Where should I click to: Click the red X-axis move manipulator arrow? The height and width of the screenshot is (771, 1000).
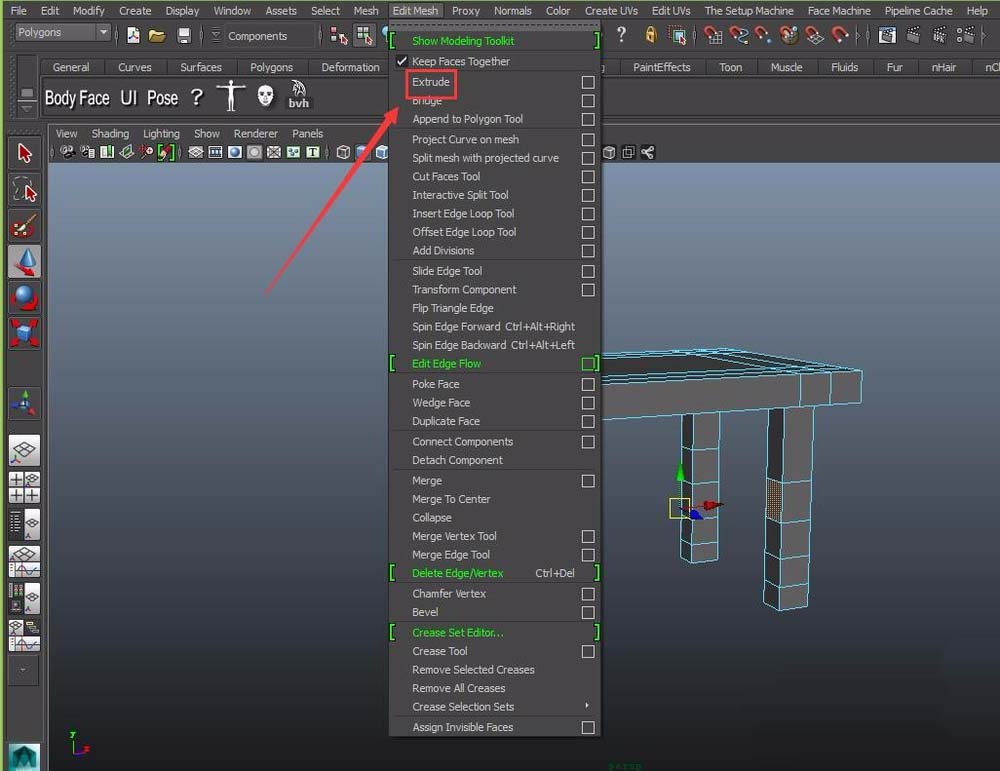(x=714, y=505)
